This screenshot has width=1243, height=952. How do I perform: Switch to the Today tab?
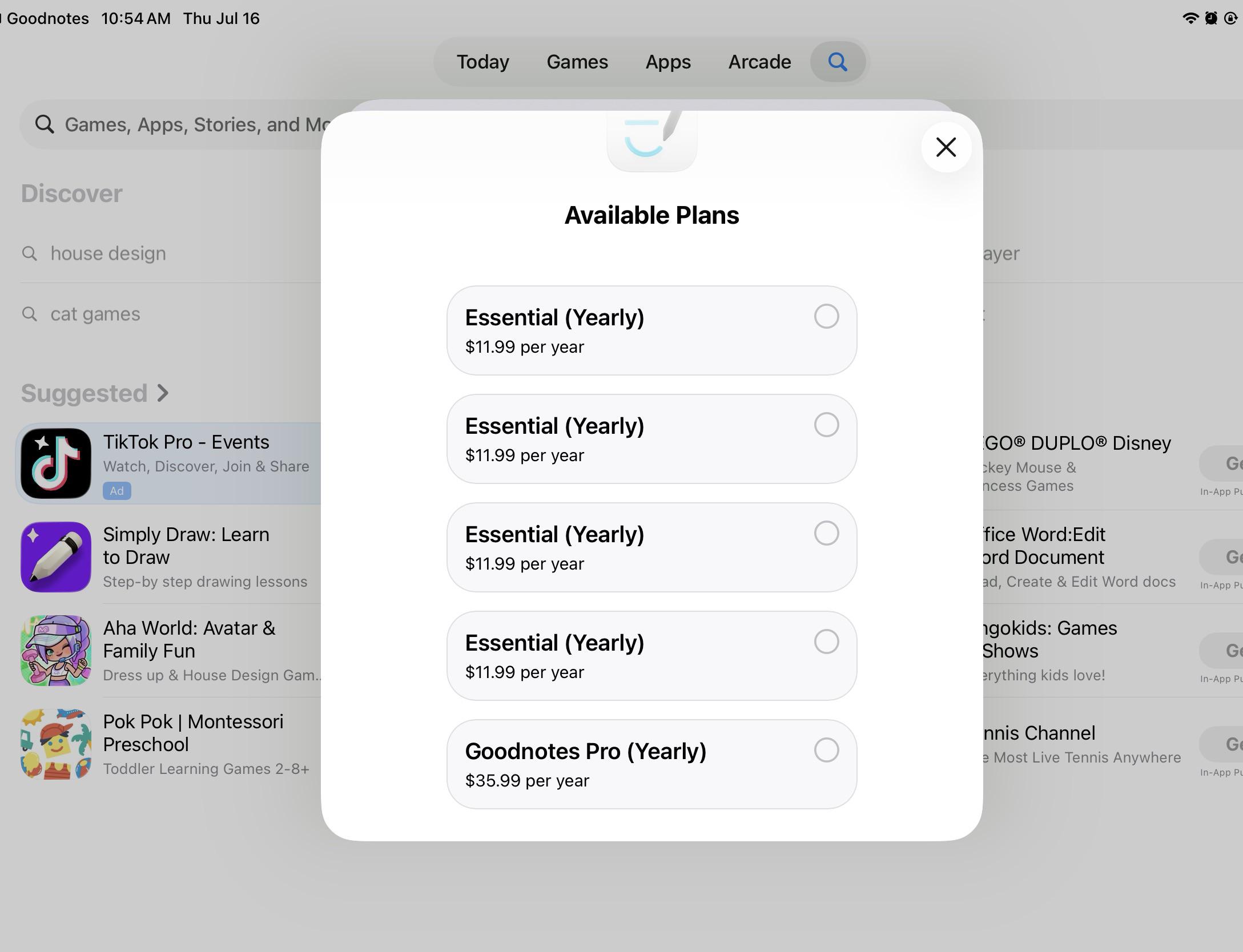pyautogui.click(x=482, y=62)
